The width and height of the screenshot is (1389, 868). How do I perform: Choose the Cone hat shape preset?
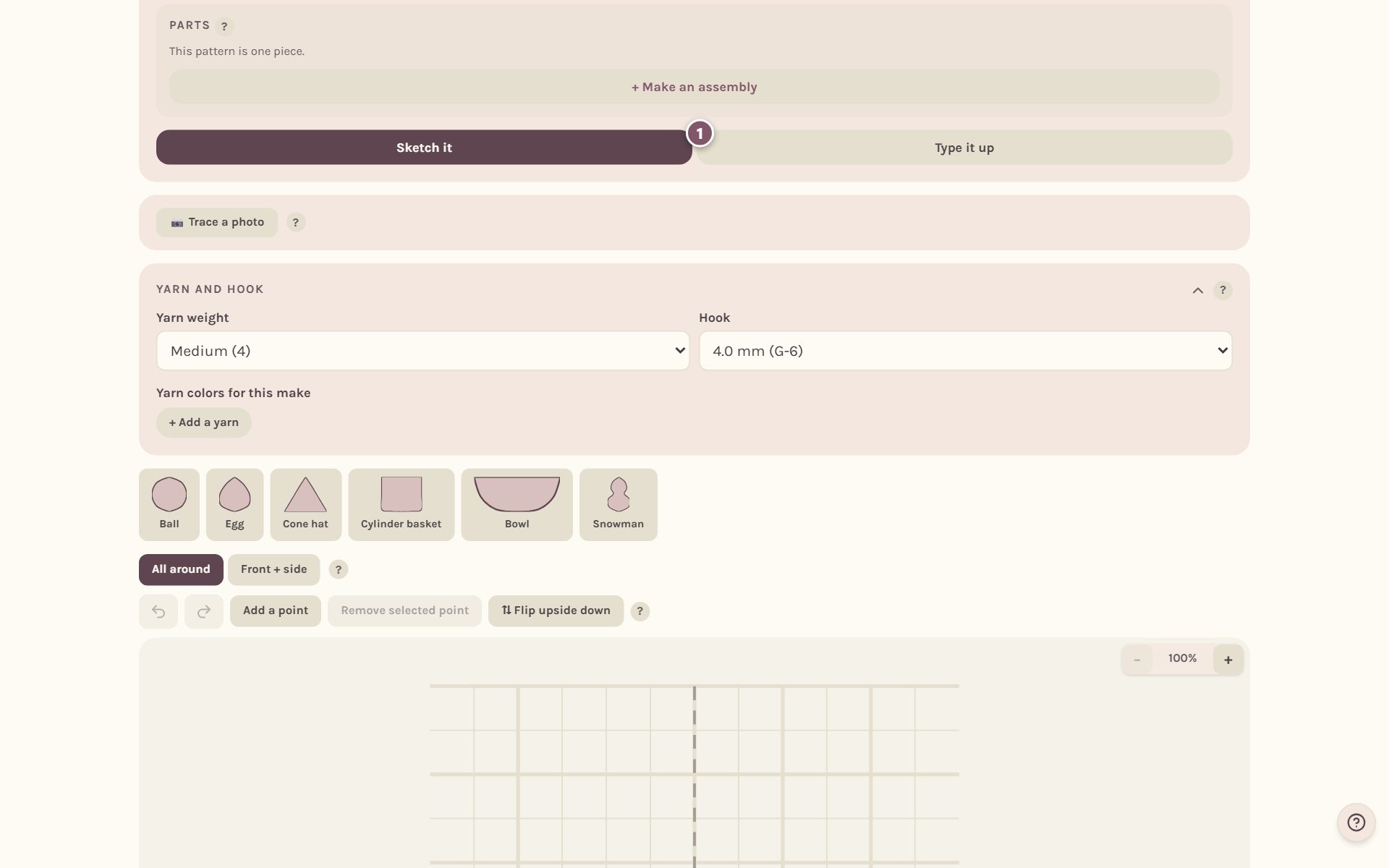(305, 505)
